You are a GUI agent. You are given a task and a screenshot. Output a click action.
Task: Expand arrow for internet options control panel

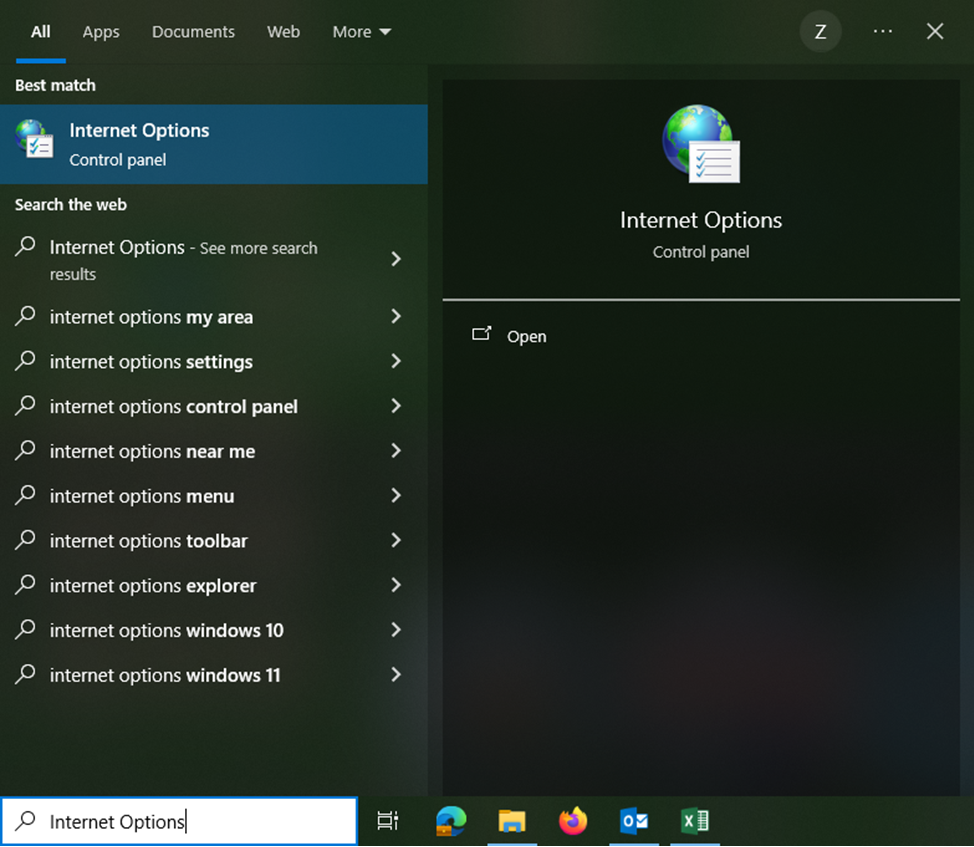click(396, 406)
